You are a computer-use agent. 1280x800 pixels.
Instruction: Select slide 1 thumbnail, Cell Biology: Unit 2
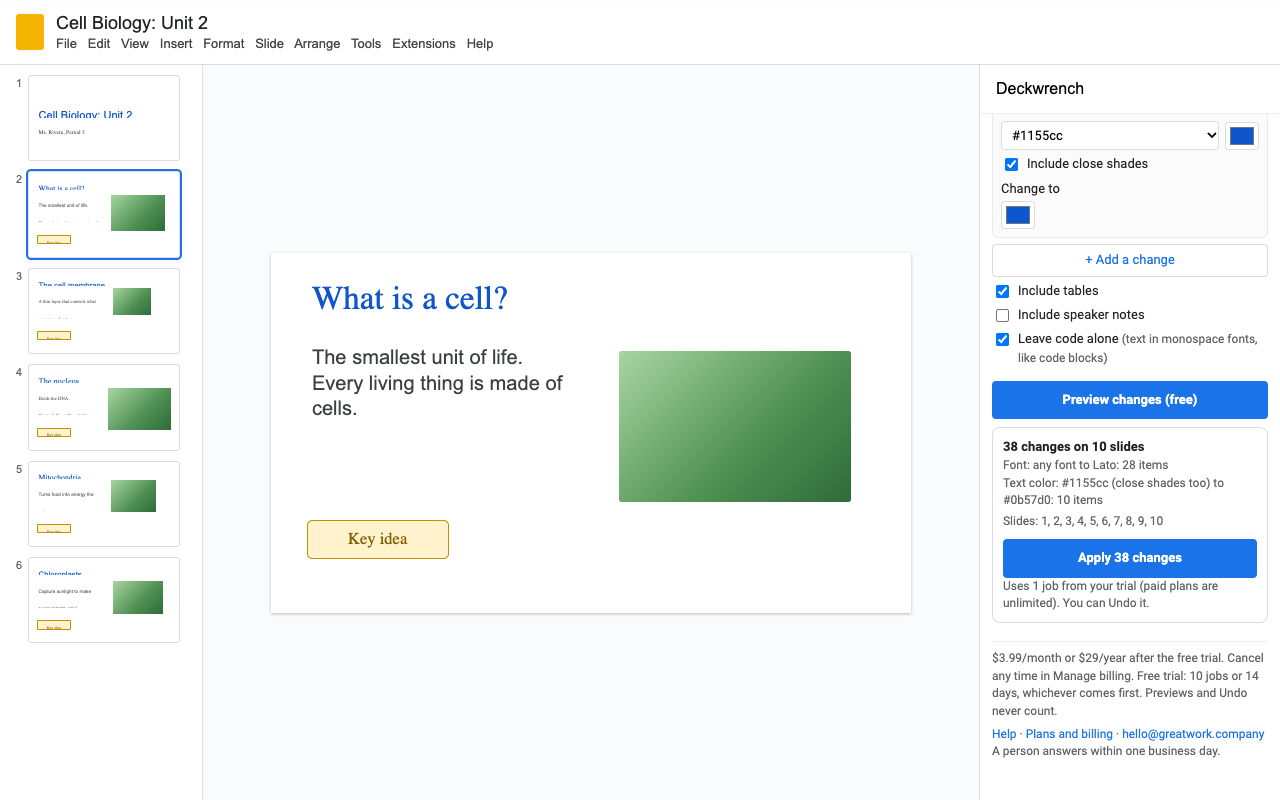(104, 118)
